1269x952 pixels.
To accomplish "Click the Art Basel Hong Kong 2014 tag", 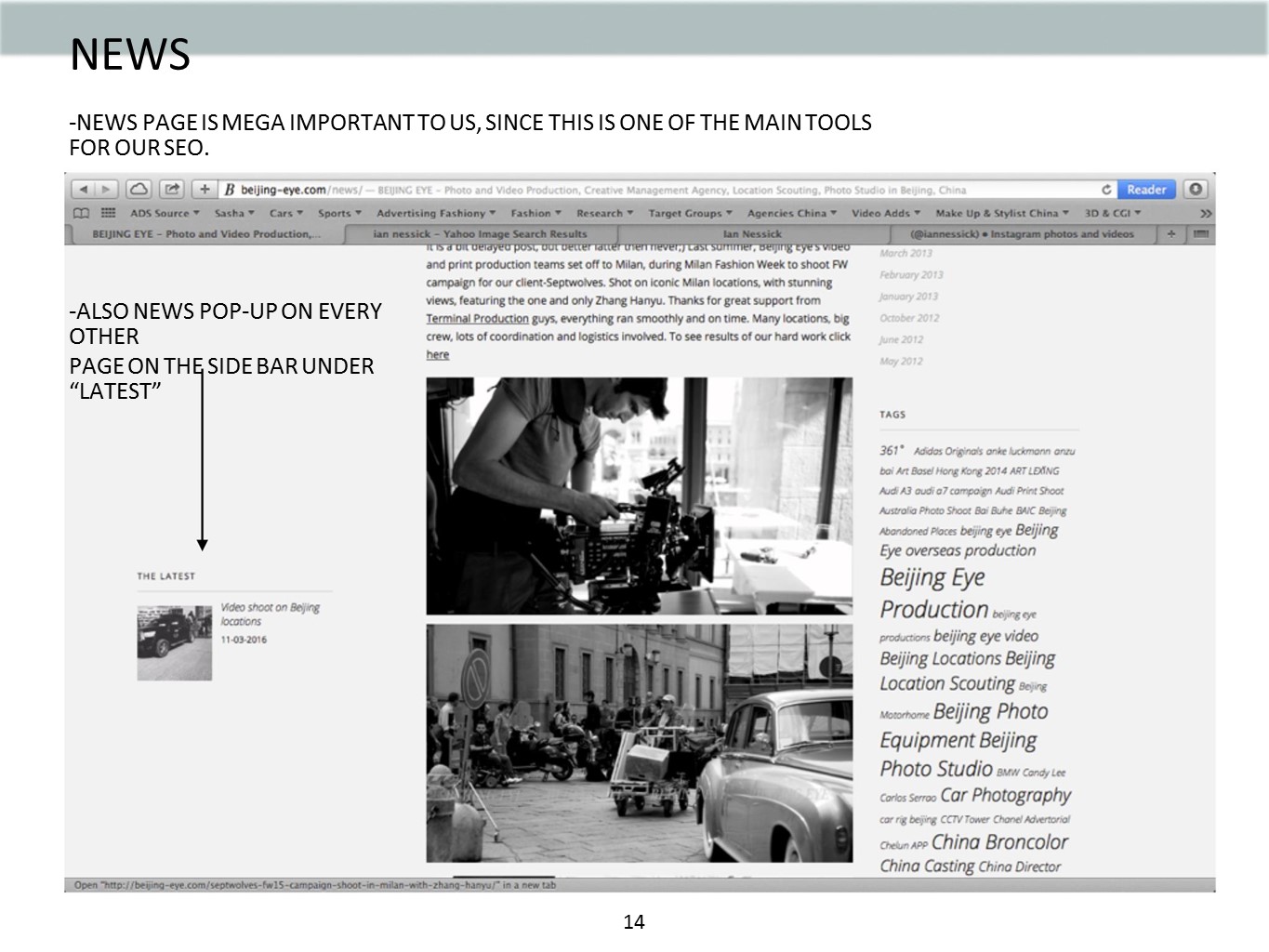I will tap(953, 470).
